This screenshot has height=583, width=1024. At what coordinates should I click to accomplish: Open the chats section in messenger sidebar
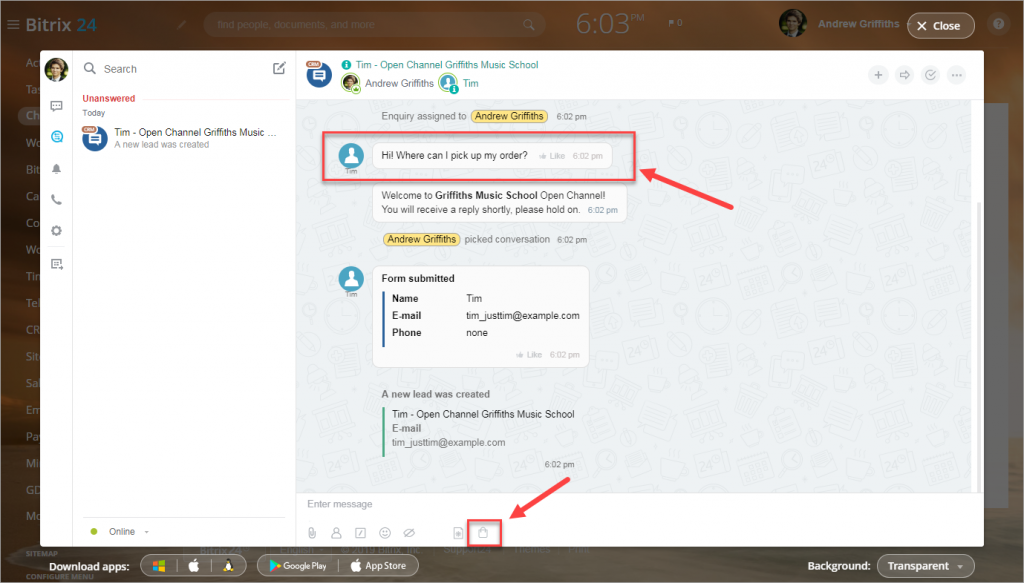[x=57, y=106]
